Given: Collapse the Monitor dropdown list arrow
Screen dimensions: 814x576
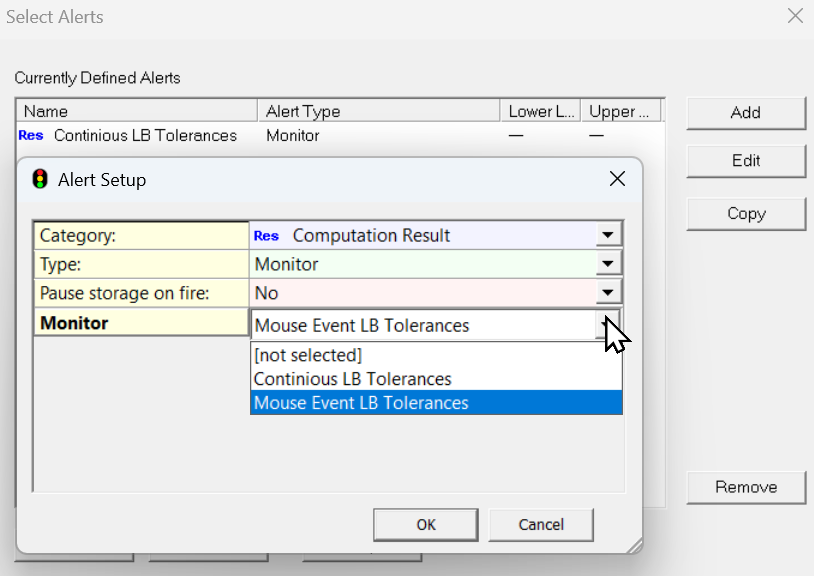Looking at the screenshot, I should click(607, 324).
